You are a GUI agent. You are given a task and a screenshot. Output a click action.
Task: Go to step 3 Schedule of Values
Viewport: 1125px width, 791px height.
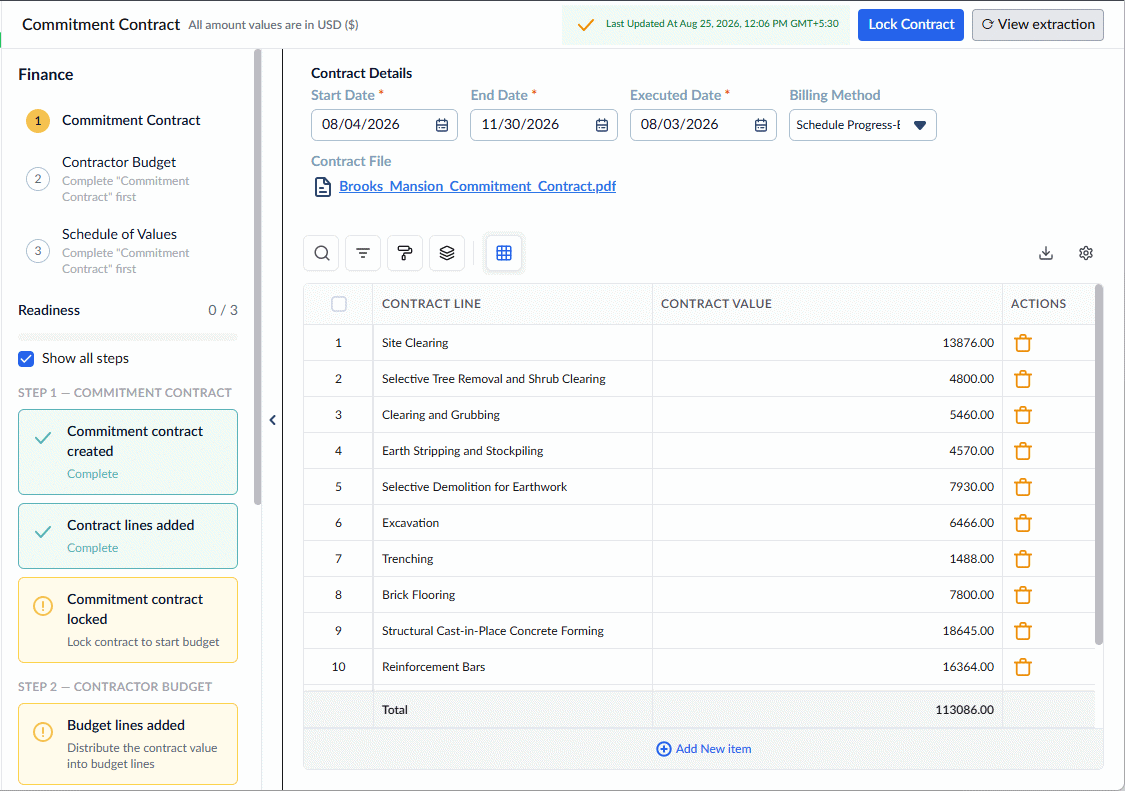click(108, 251)
